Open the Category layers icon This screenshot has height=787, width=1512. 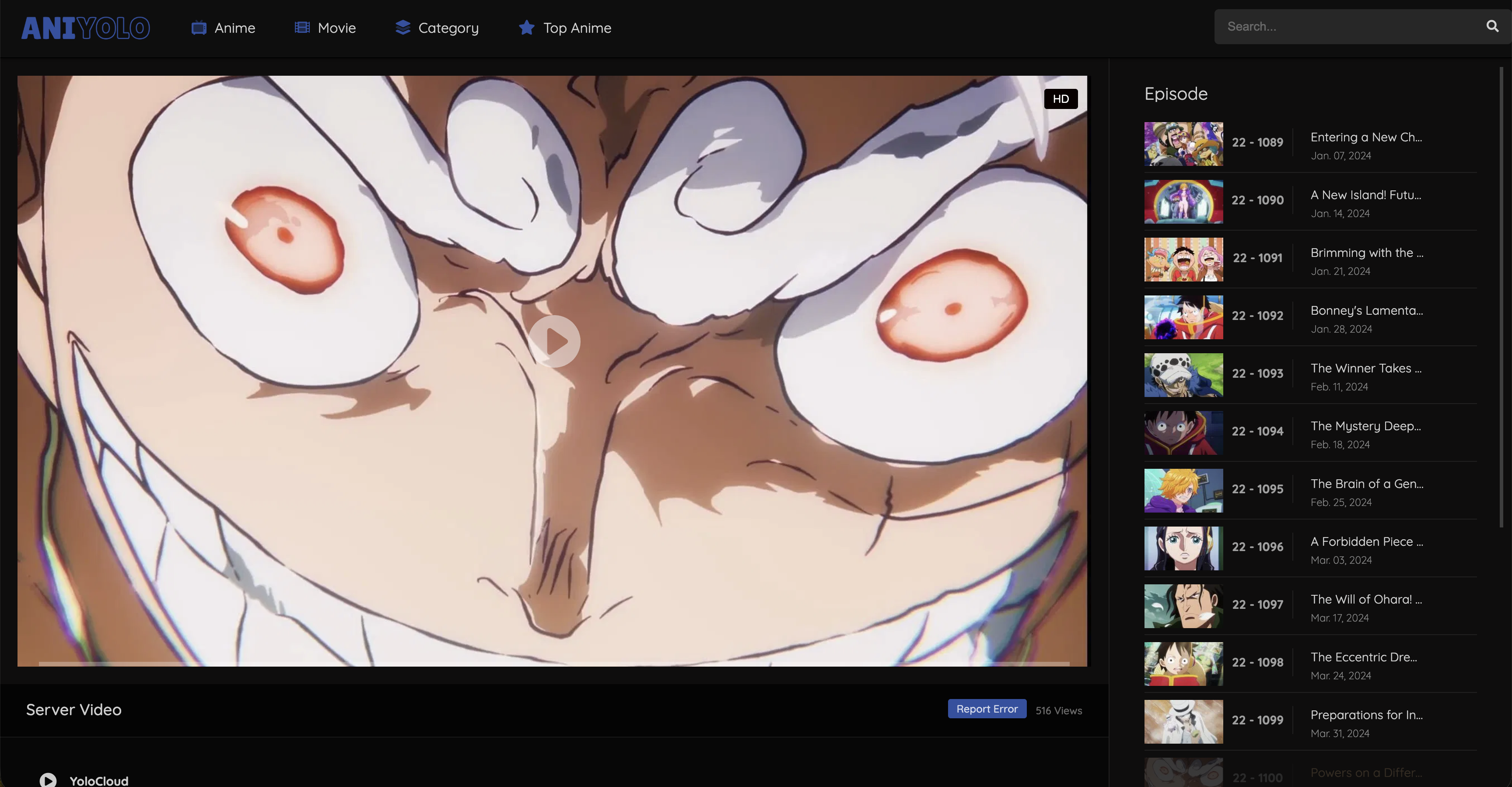coord(402,28)
